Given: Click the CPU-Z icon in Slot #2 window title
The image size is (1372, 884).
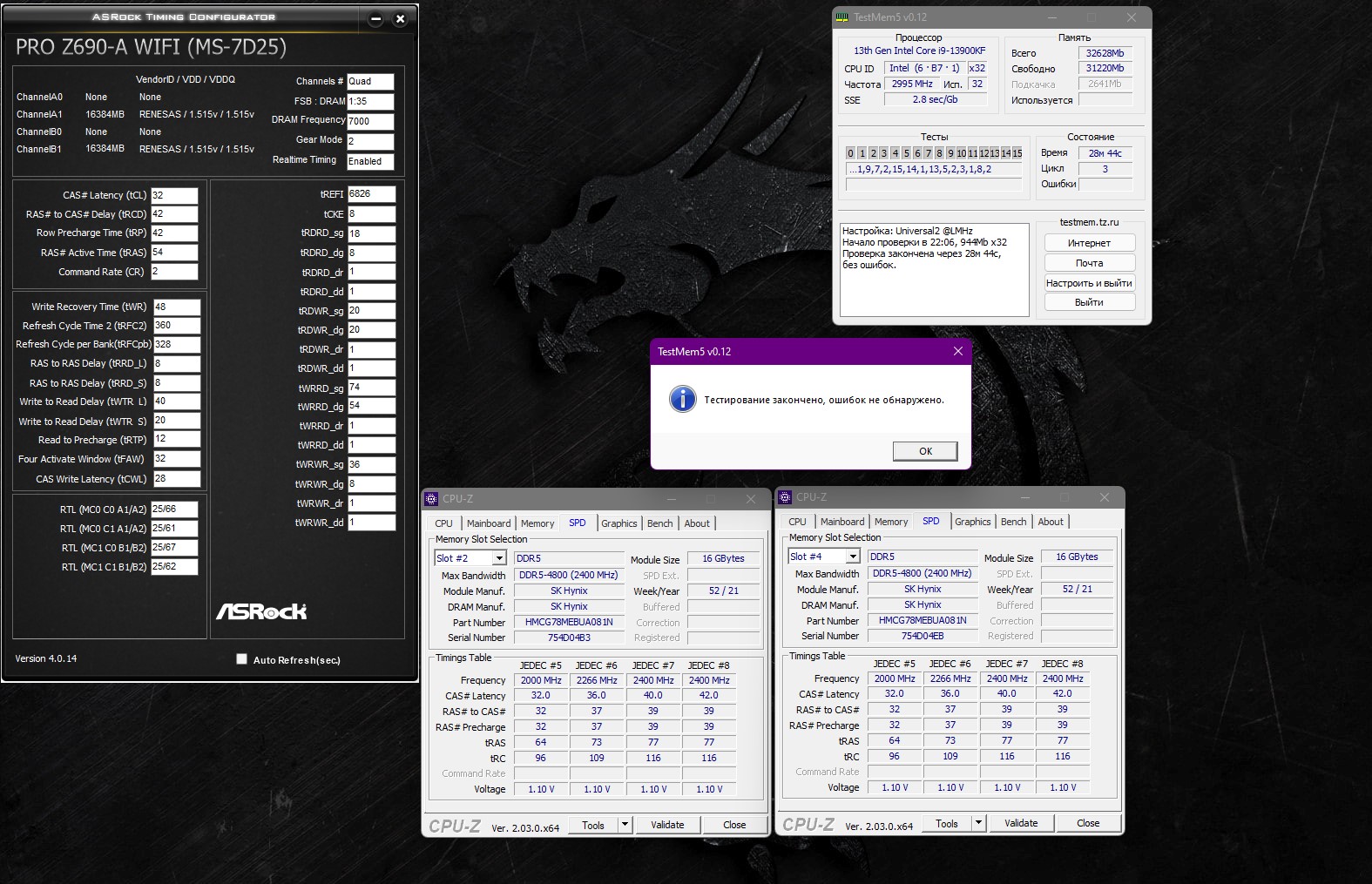Looking at the screenshot, I should click(431, 499).
